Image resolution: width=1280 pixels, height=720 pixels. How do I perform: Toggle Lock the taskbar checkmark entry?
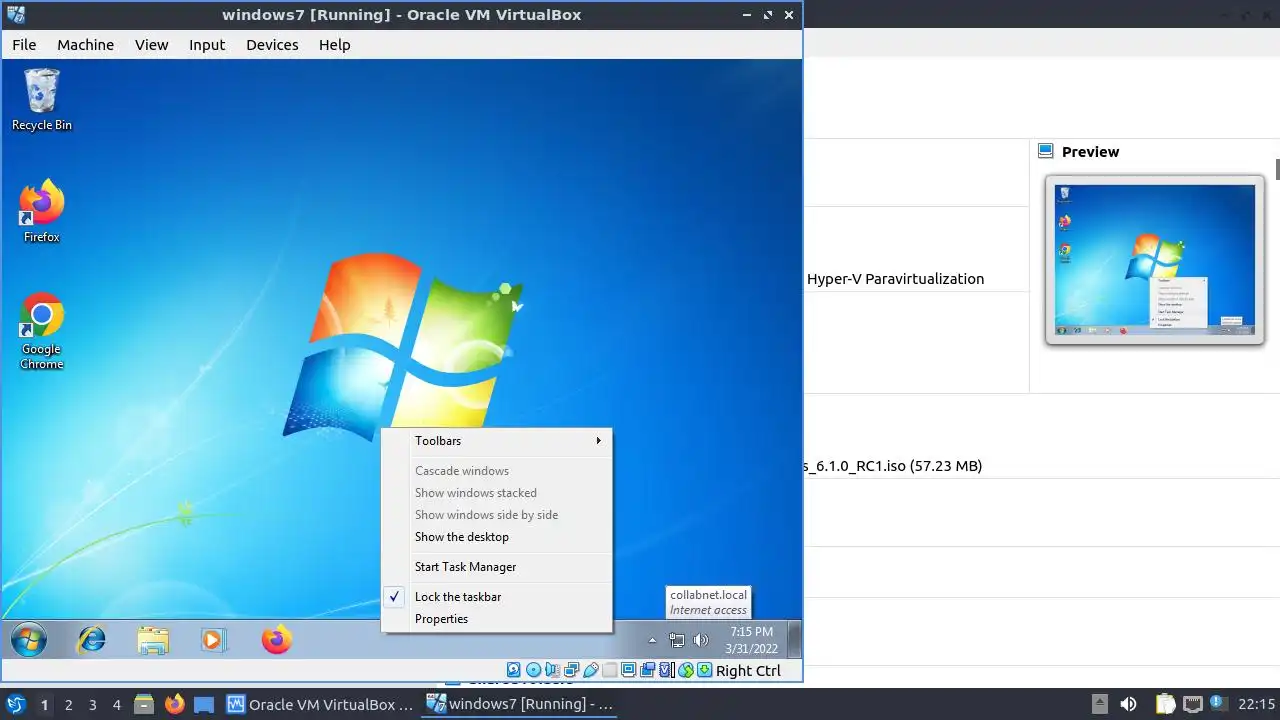[x=497, y=597]
